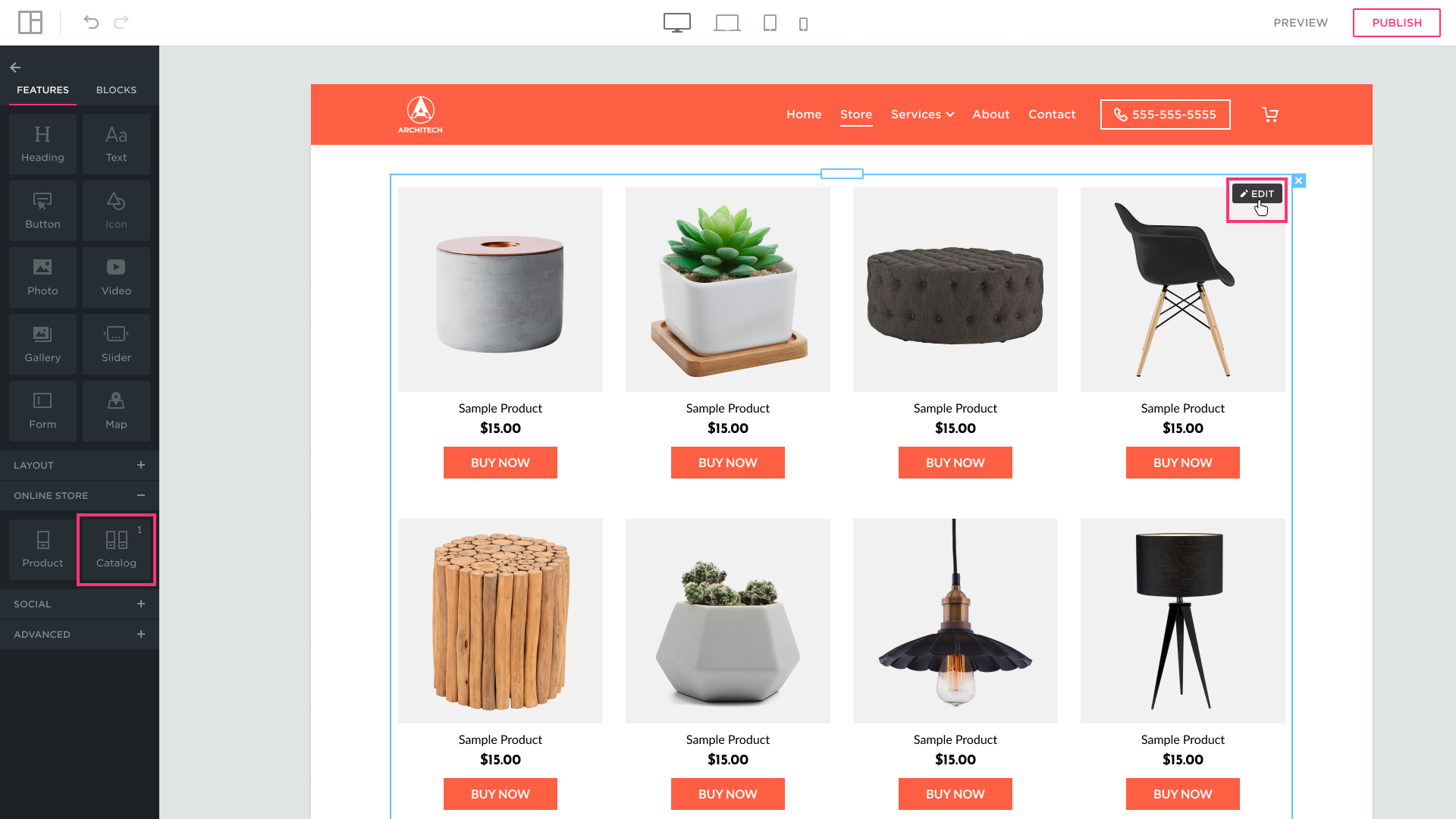Open the Contact nav link
Screen dimensions: 1456x819
point(1052,115)
